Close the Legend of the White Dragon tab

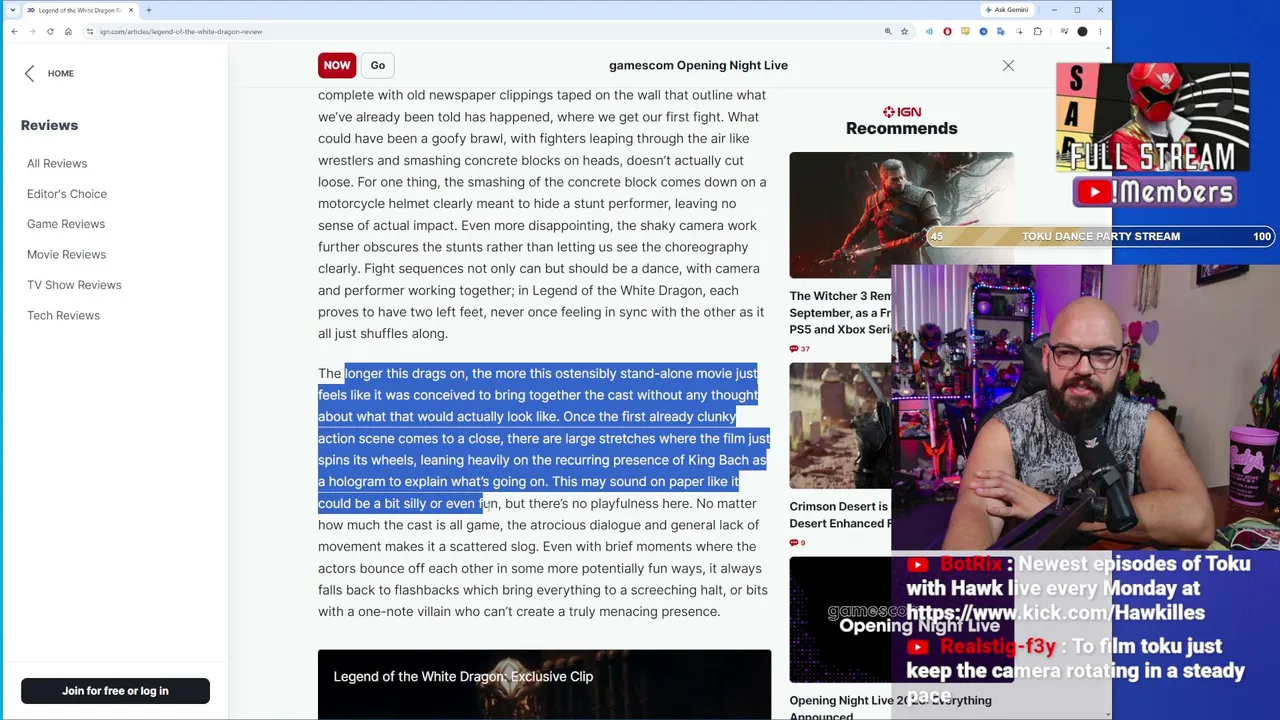tap(131, 10)
